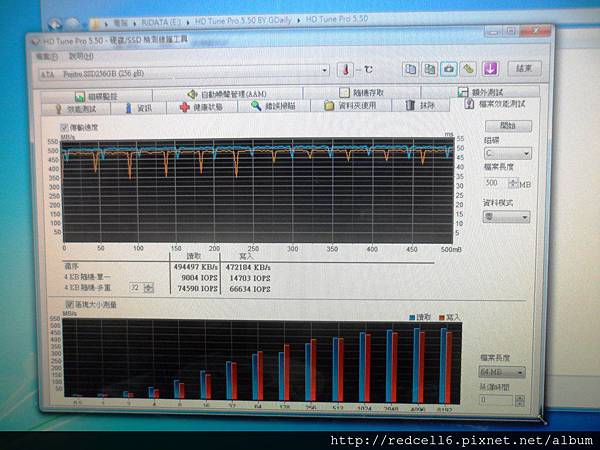Click the 開始 Start button
Viewport: 600px width, 450px height.
pyautogui.click(x=508, y=126)
